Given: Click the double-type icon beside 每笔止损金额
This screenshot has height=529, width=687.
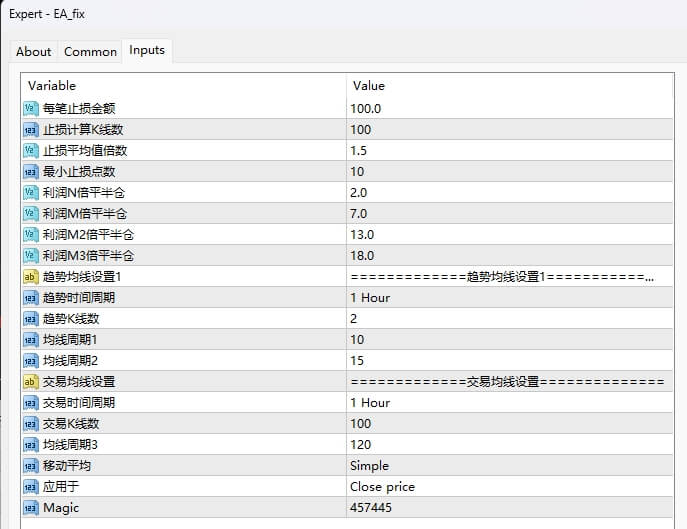Looking at the screenshot, I should click(x=31, y=109).
